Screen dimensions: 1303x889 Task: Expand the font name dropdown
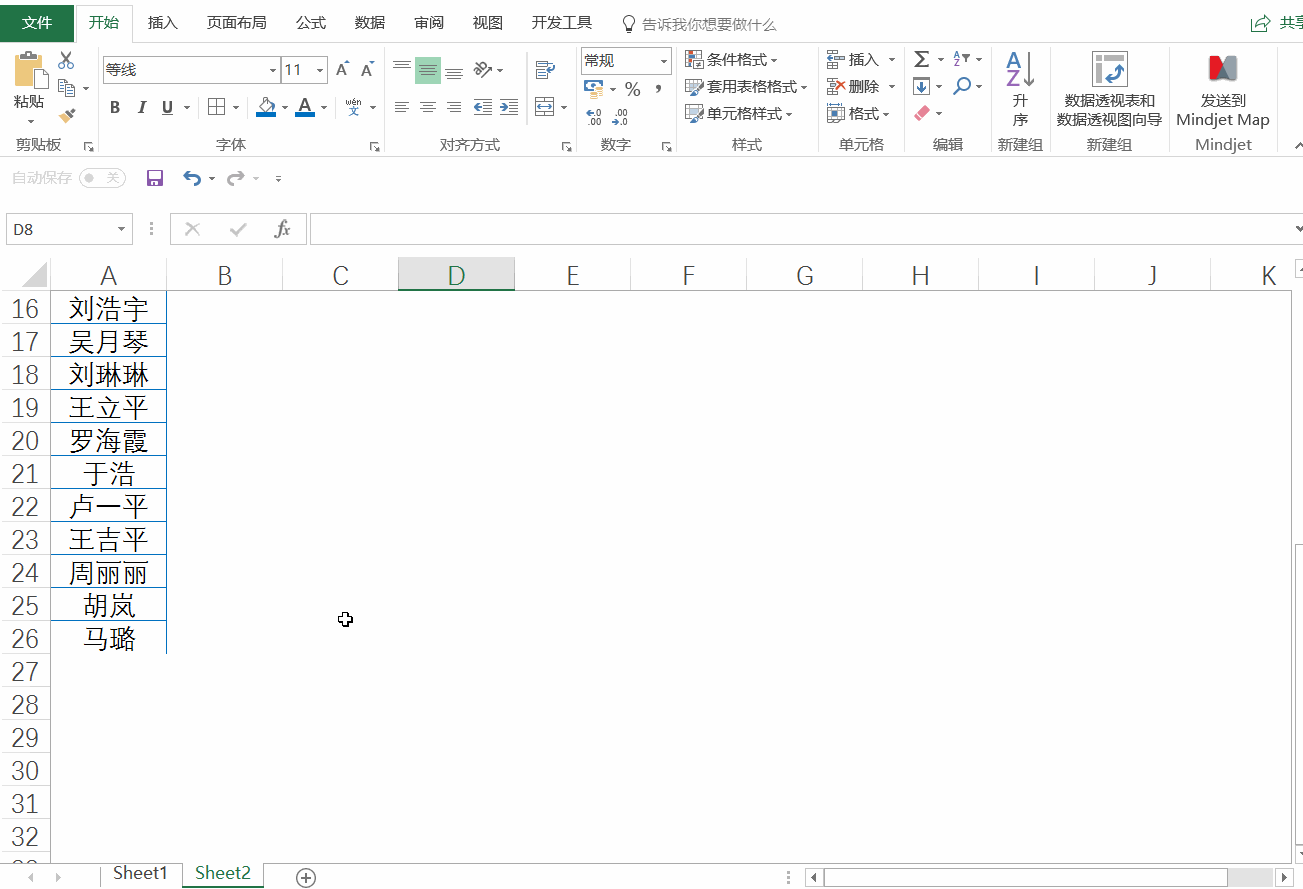(273, 70)
